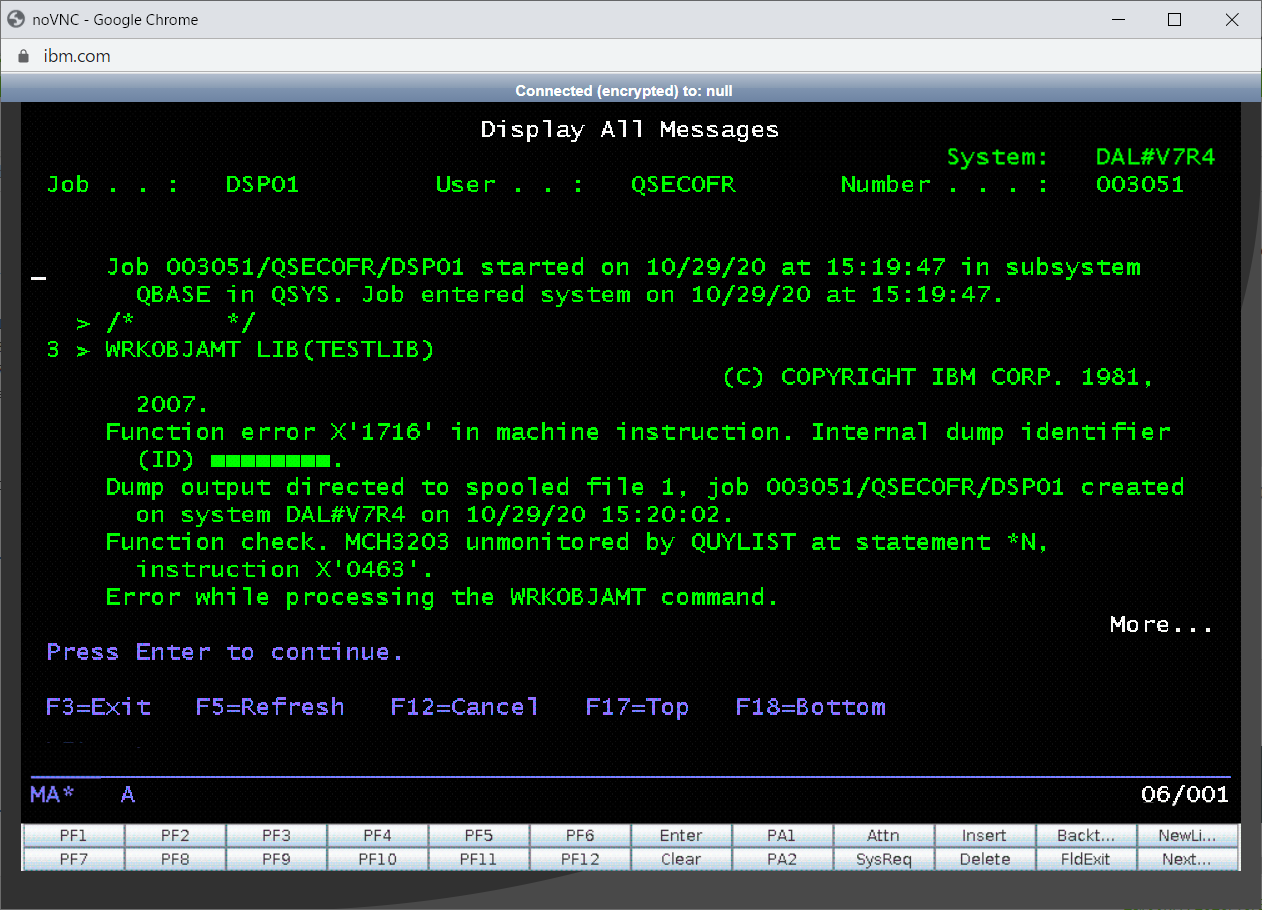The height and width of the screenshot is (910, 1262).
Task: Click the PF2 key button
Action: pyautogui.click(x=175, y=835)
